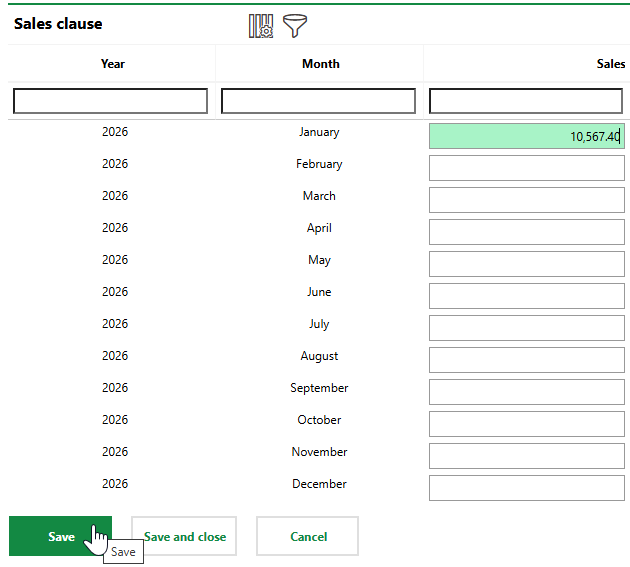Click the July sales input field

click(526, 328)
